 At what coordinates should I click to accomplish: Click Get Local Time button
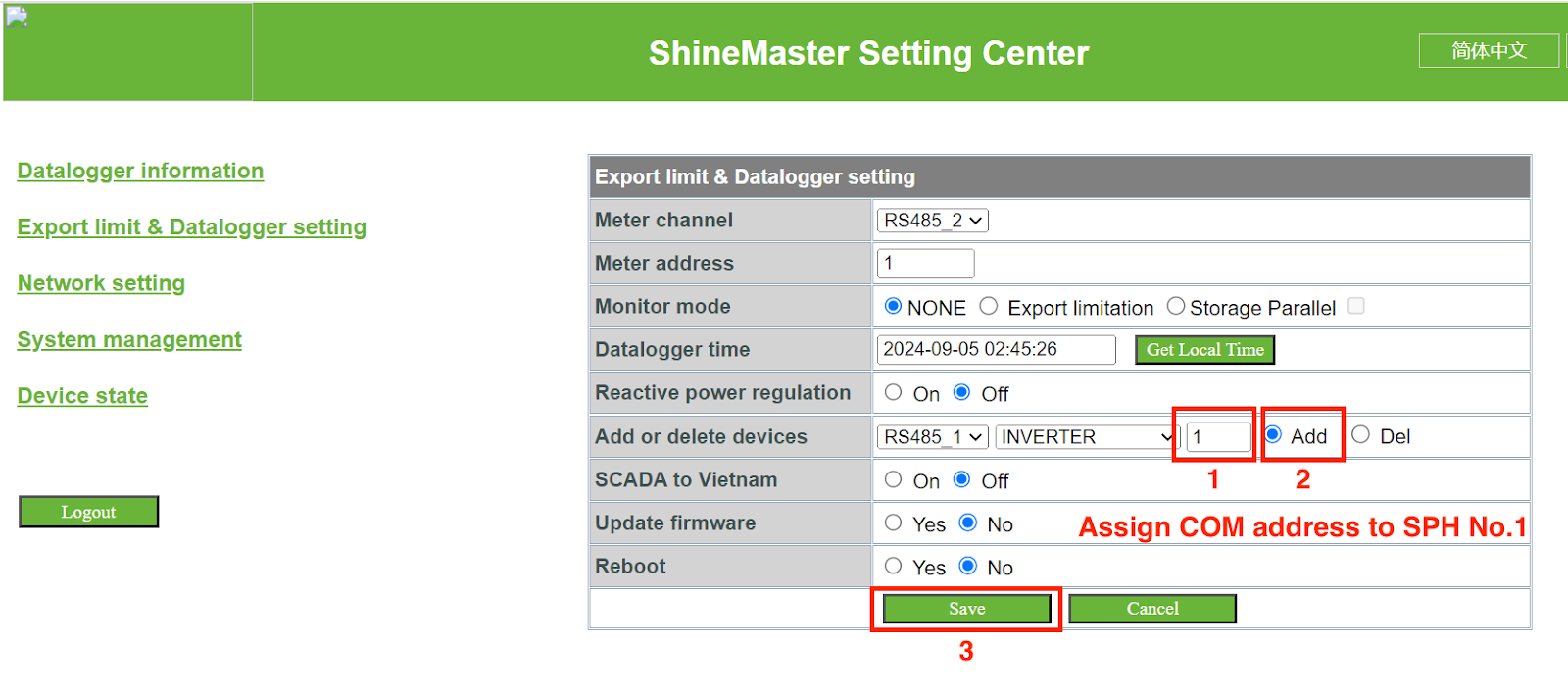(x=1204, y=350)
